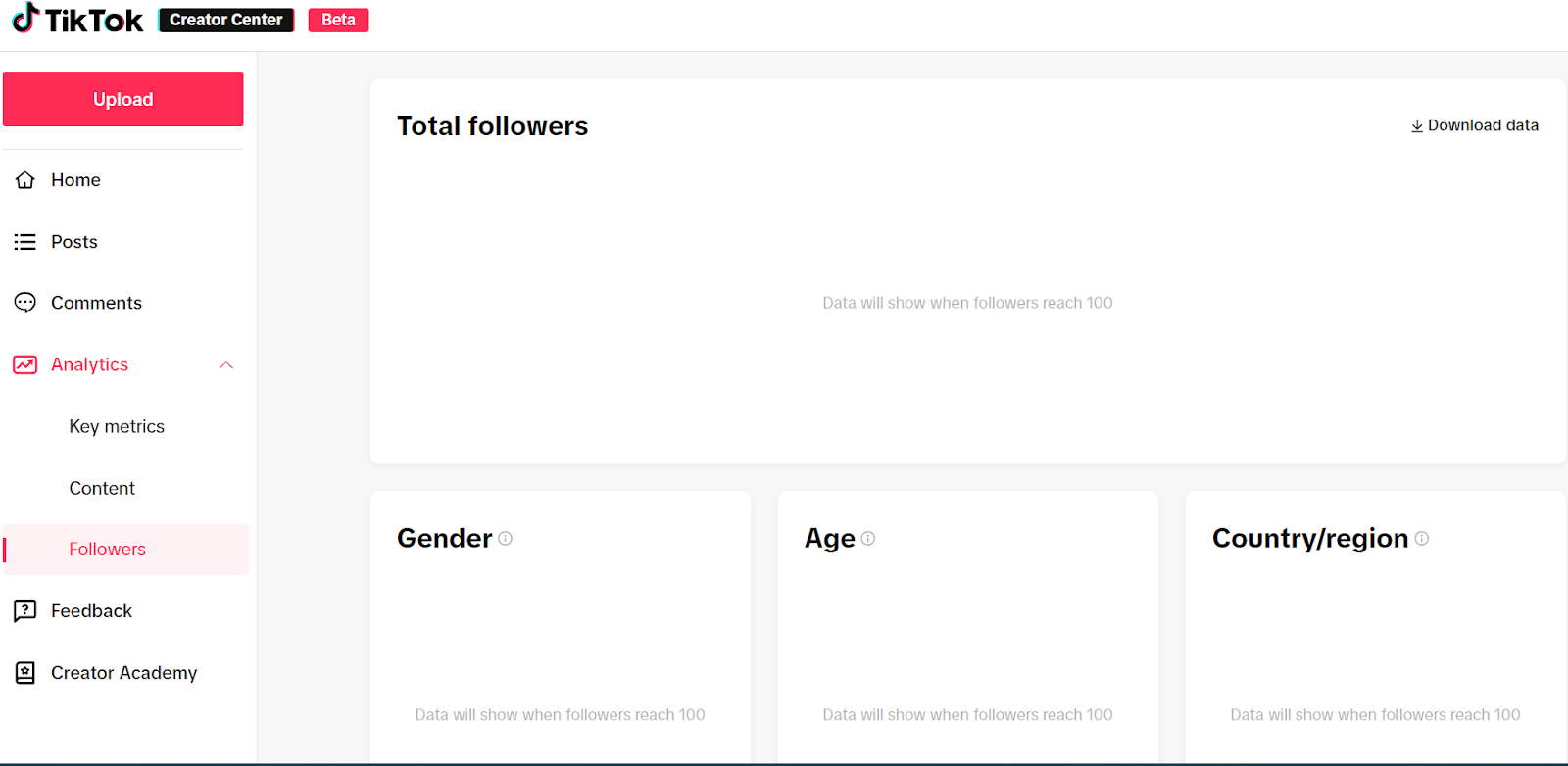Click the Download data link
The width and height of the screenshot is (1568, 766).
tap(1475, 125)
